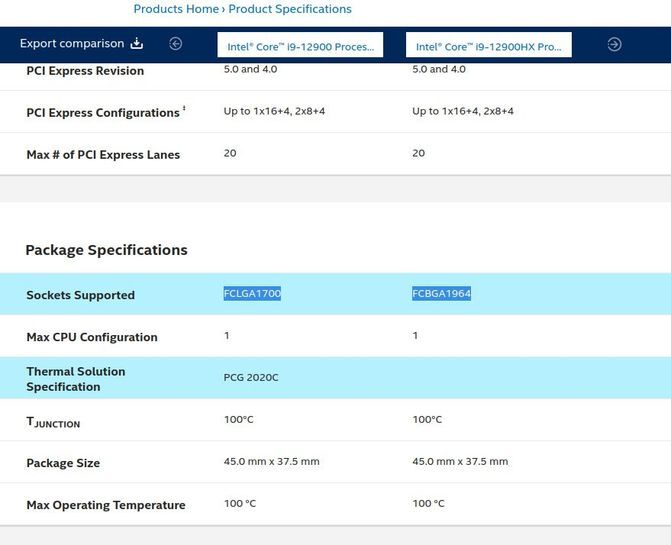
Task: Open the Intel Core i9-12900HX Processor header
Action: [x=488, y=44]
